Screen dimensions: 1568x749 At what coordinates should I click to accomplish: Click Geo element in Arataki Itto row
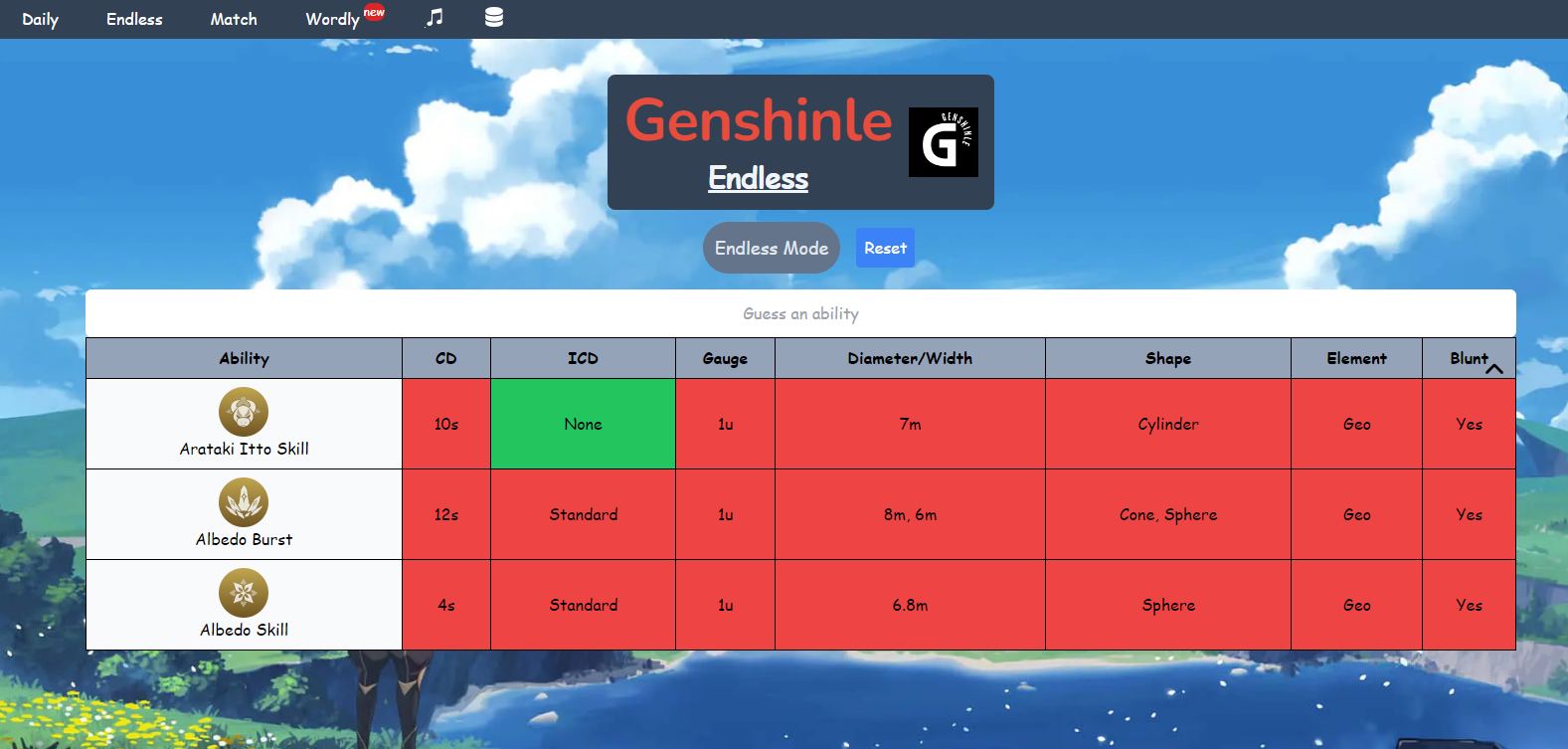pos(1356,424)
